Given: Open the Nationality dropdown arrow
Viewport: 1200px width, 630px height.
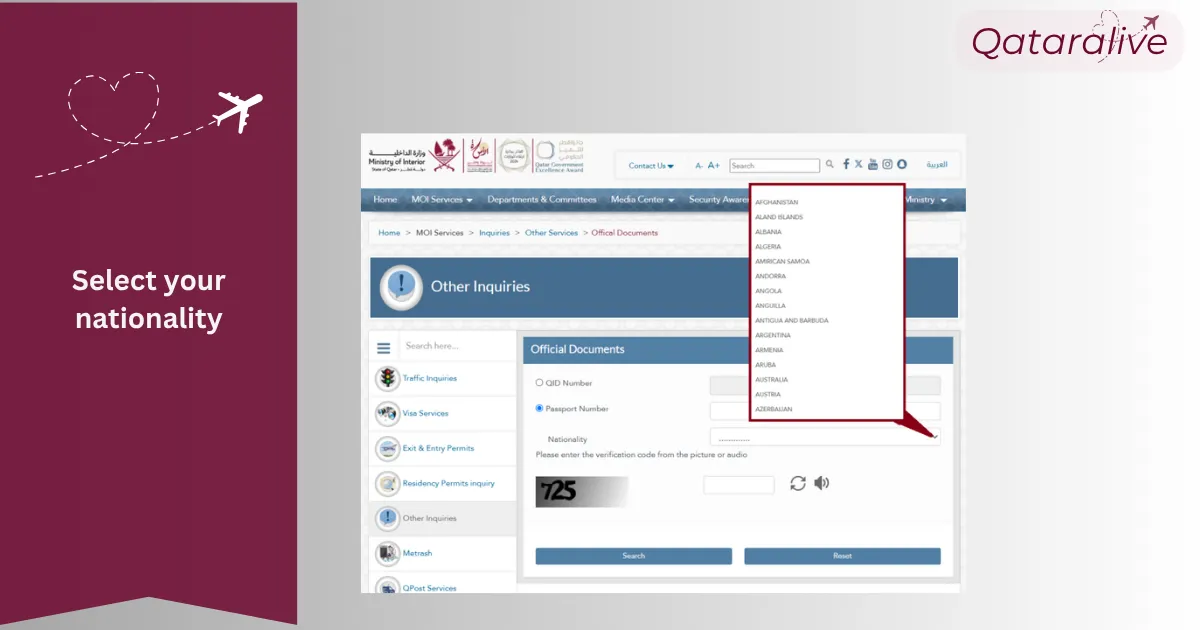Looking at the screenshot, I should click(x=936, y=437).
